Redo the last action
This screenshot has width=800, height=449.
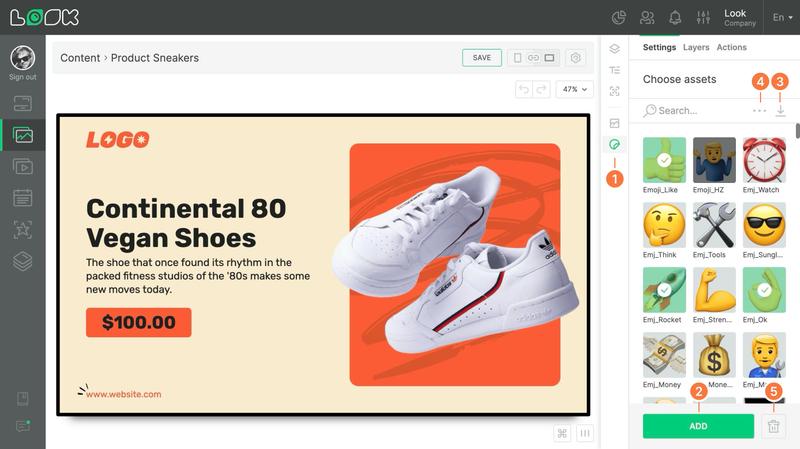click(541, 89)
